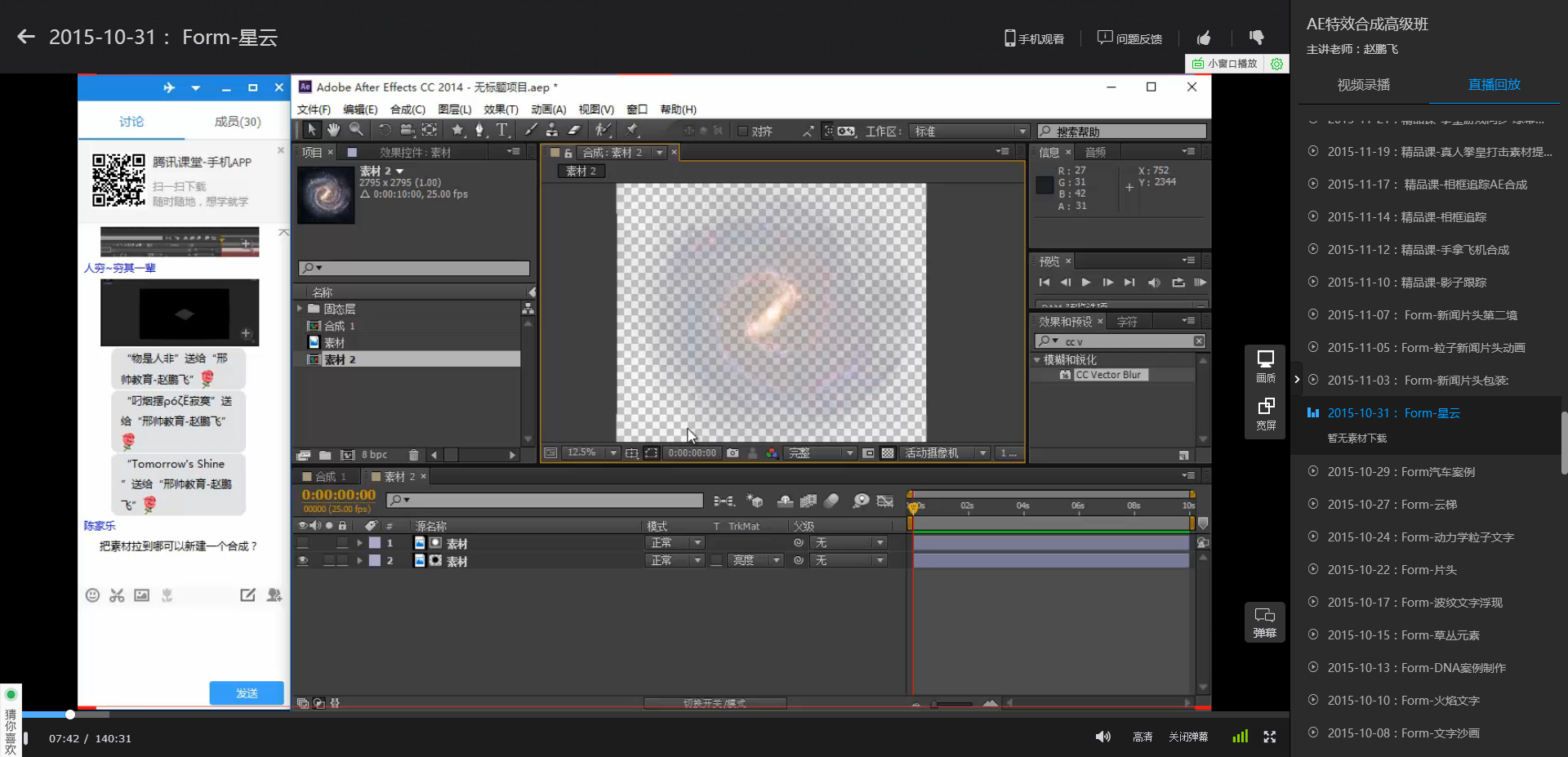Select the Rotation tool
Screen dimensions: 1568x757
[x=385, y=131]
